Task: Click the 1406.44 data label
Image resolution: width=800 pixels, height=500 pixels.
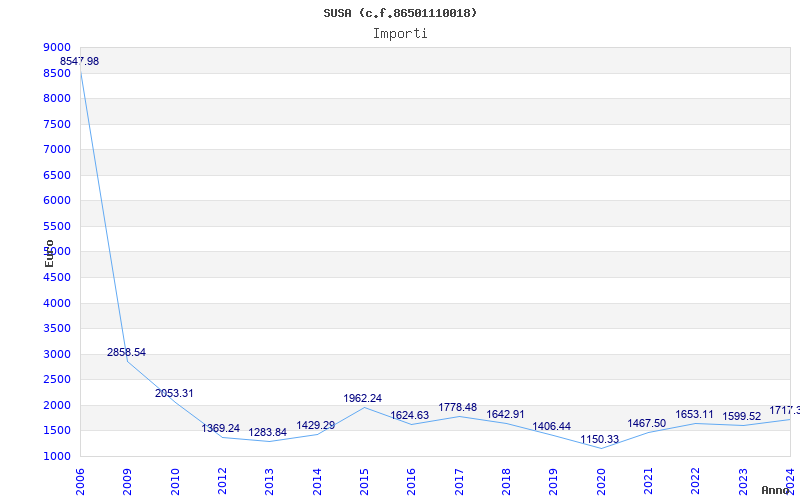Action: click(x=552, y=426)
